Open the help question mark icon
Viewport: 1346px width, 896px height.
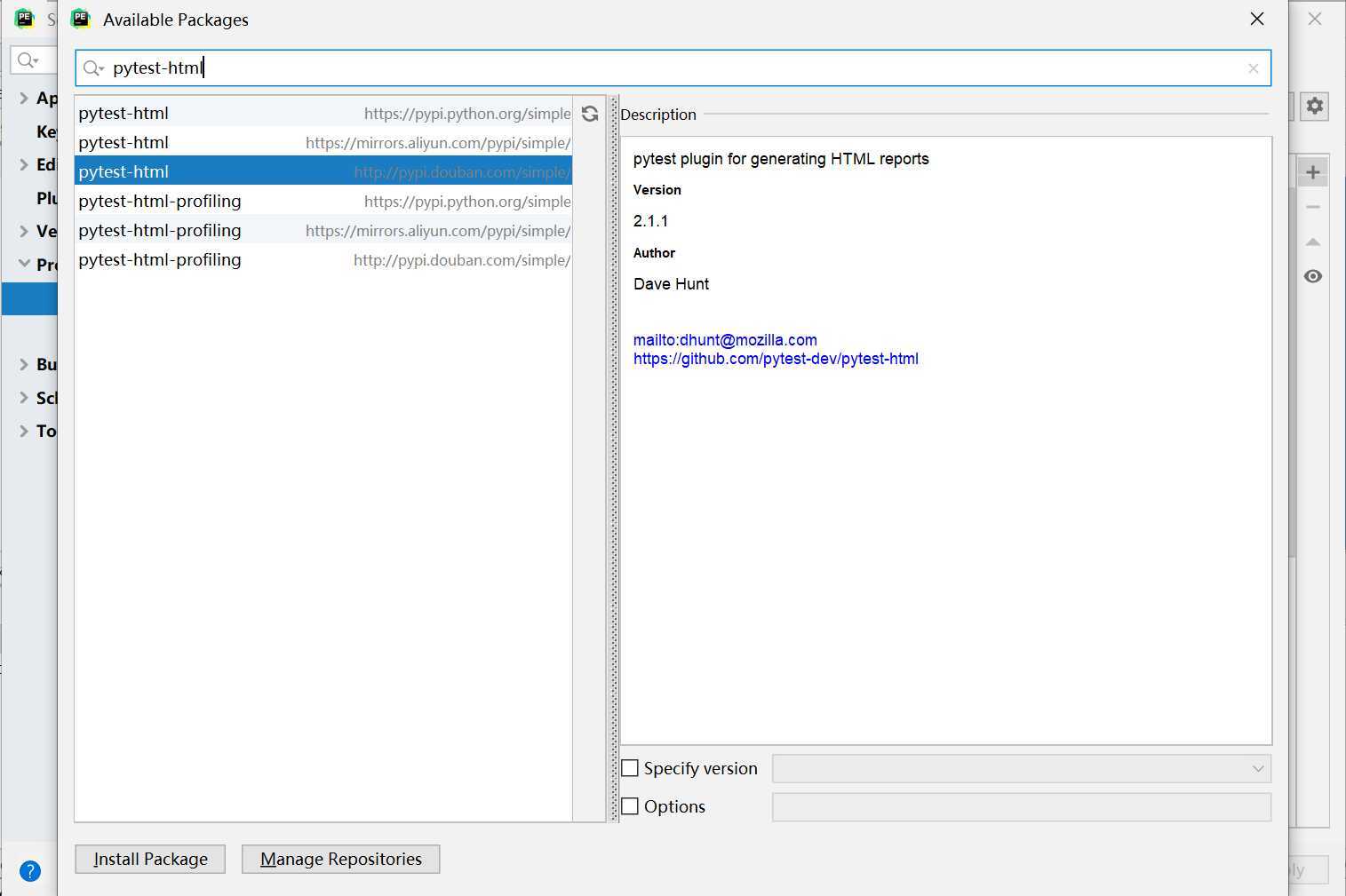click(x=30, y=871)
